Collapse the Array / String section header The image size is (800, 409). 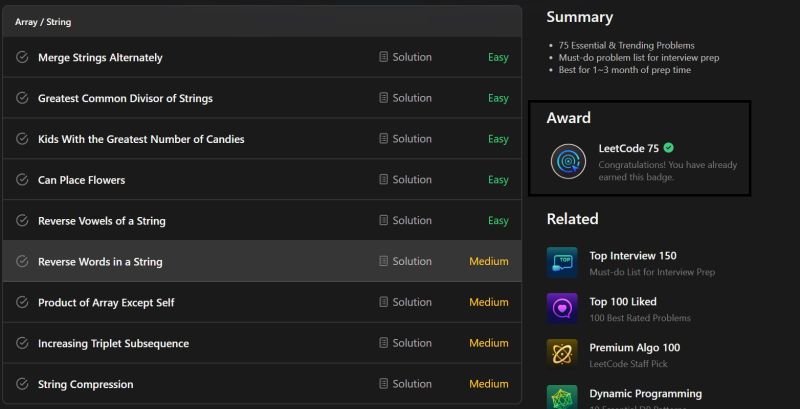[x=262, y=22]
